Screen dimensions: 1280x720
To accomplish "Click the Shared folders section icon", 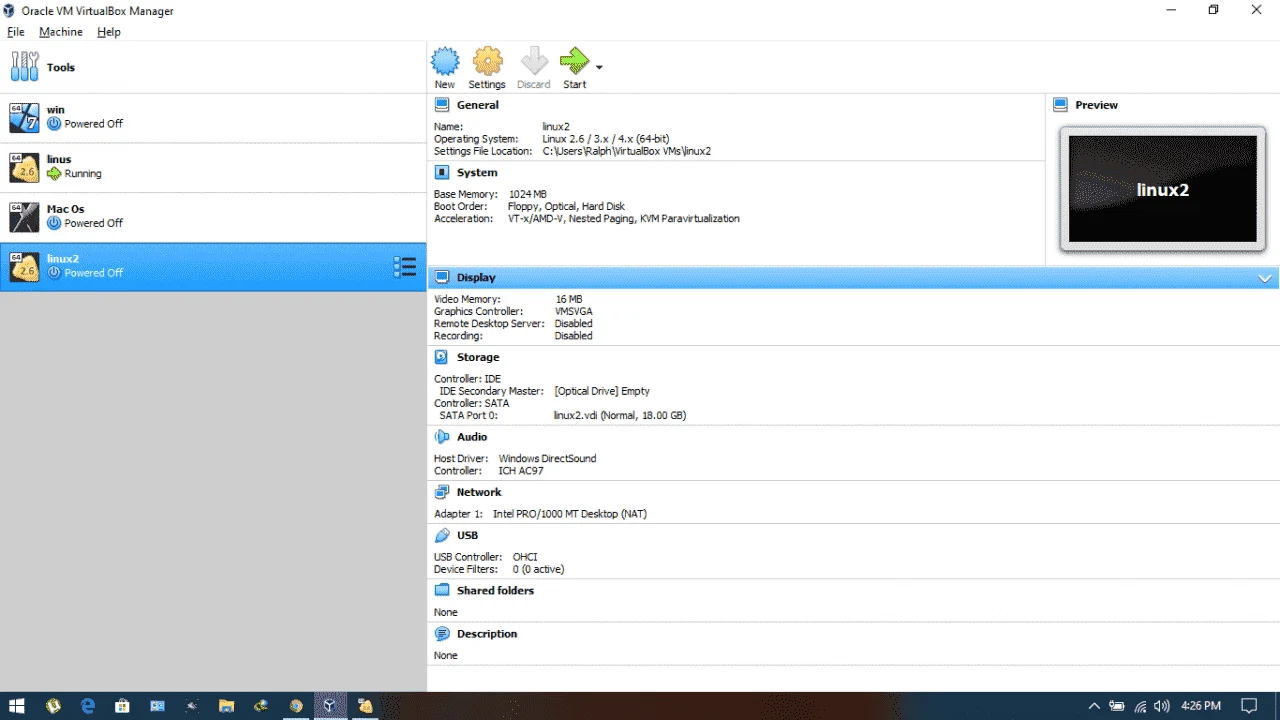I will pos(442,590).
